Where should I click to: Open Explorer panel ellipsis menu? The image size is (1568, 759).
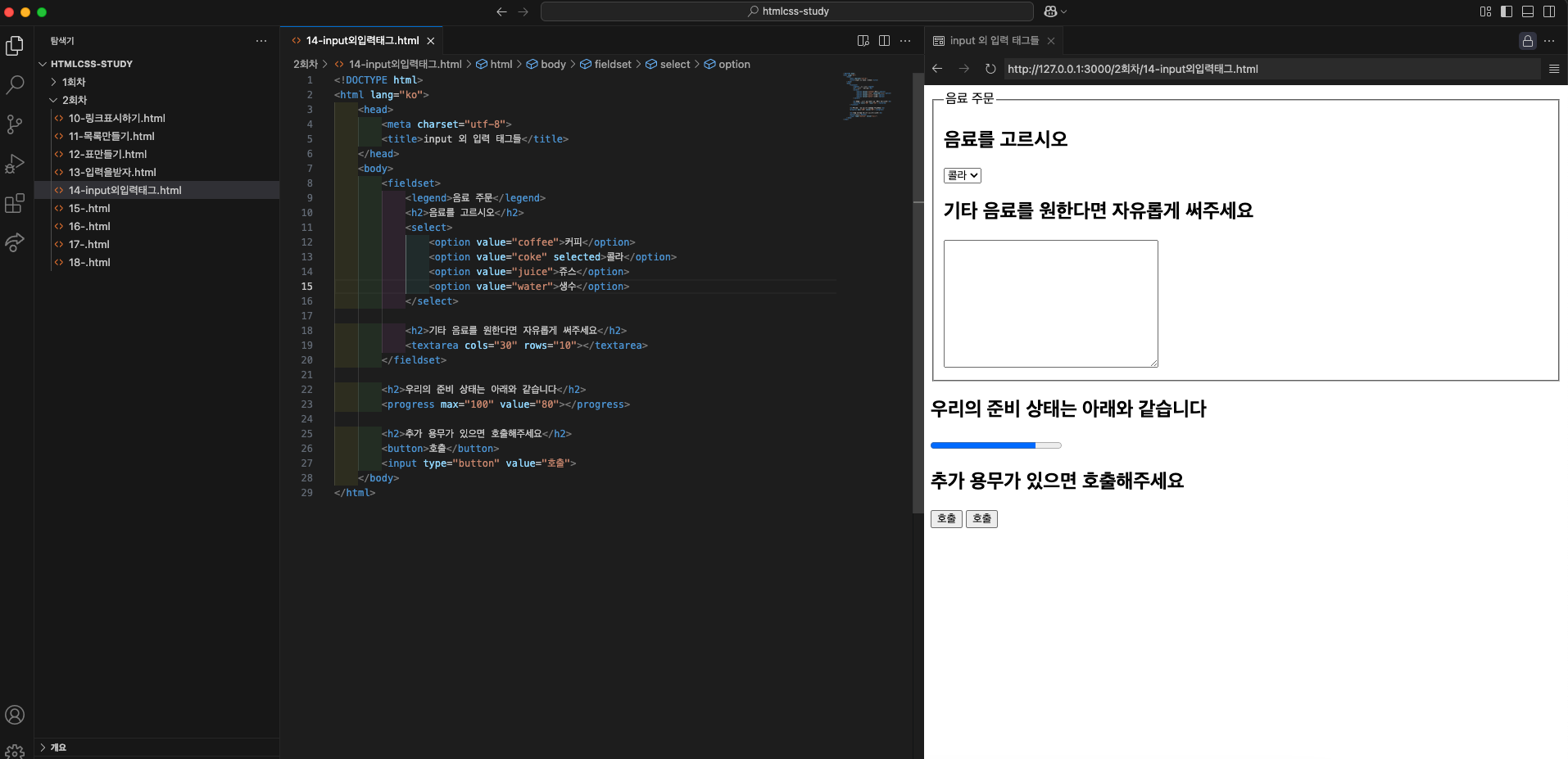261,41
